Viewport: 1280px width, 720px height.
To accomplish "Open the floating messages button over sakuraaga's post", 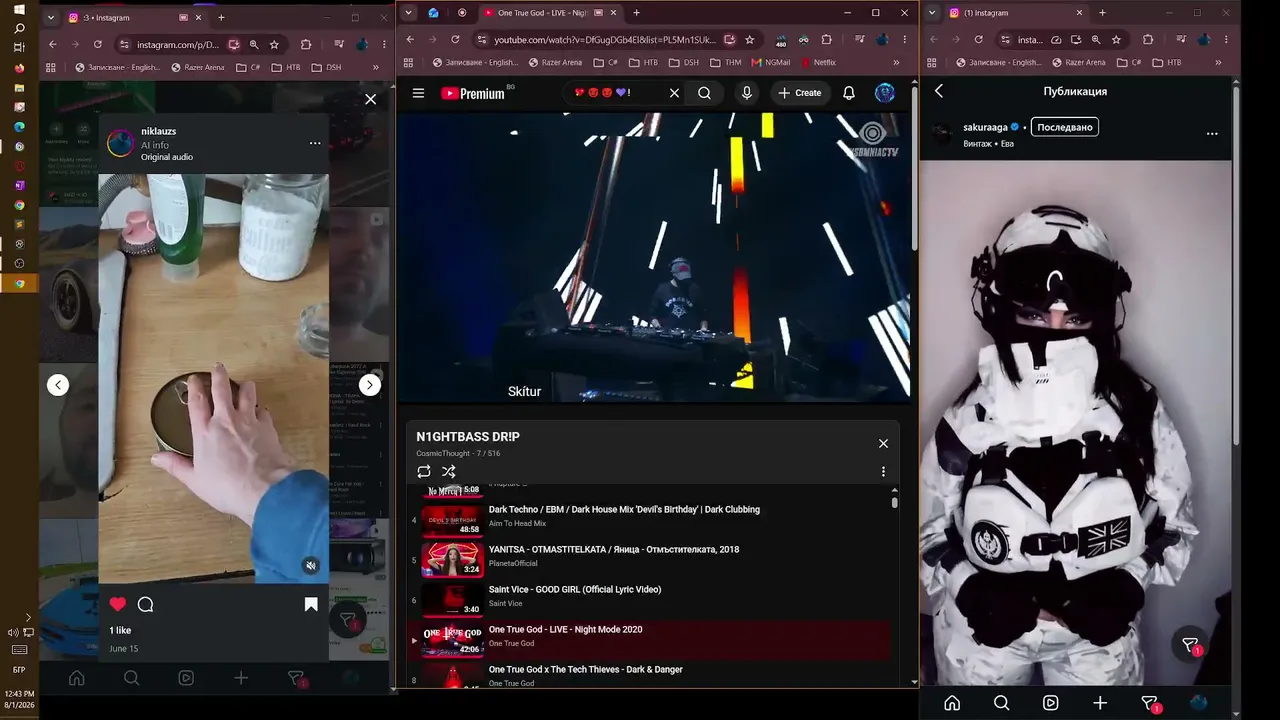I will [1191, 645].
